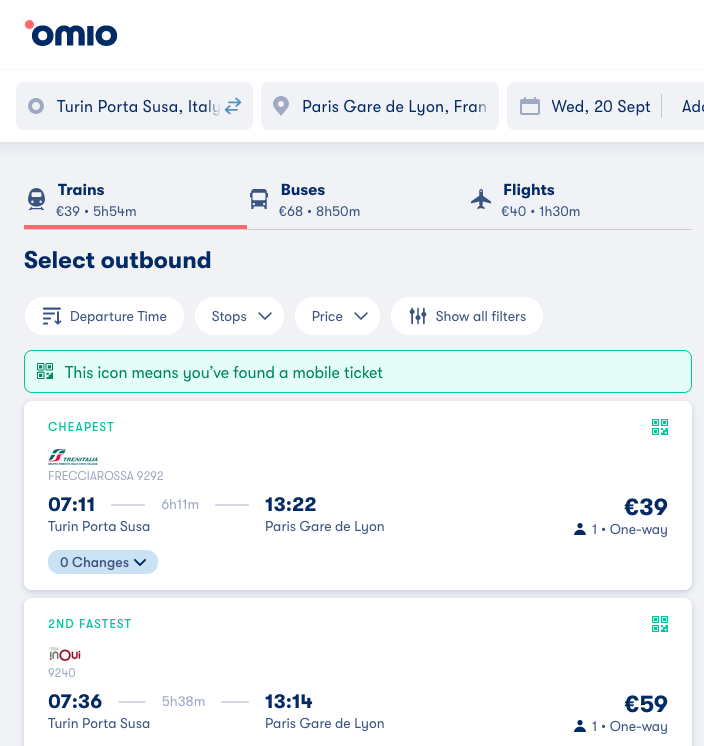Sort results by Departure Time

104,316
